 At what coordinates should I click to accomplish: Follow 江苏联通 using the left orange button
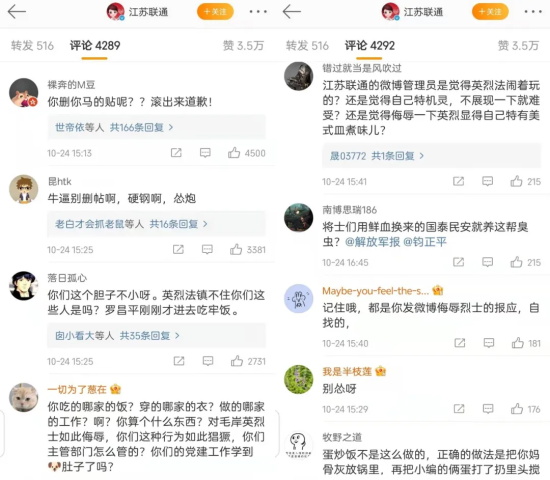click(215, 12)
